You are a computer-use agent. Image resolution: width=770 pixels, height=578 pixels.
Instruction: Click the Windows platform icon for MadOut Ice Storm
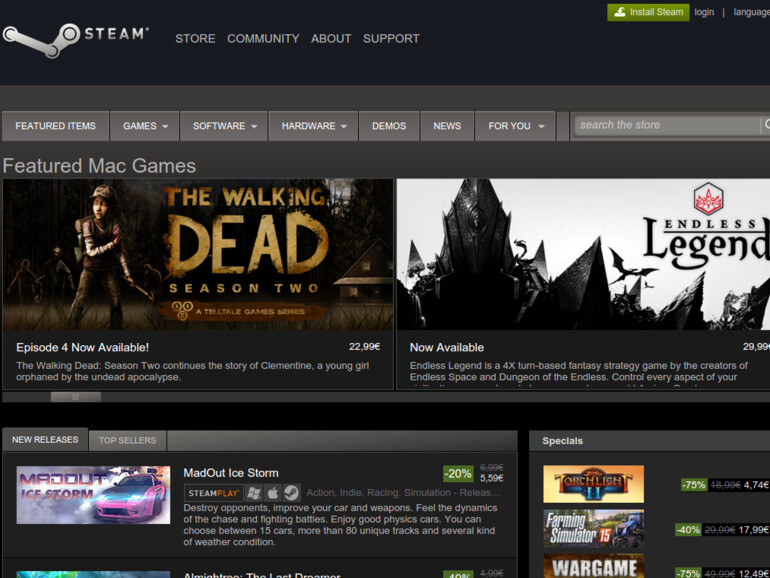254,493
